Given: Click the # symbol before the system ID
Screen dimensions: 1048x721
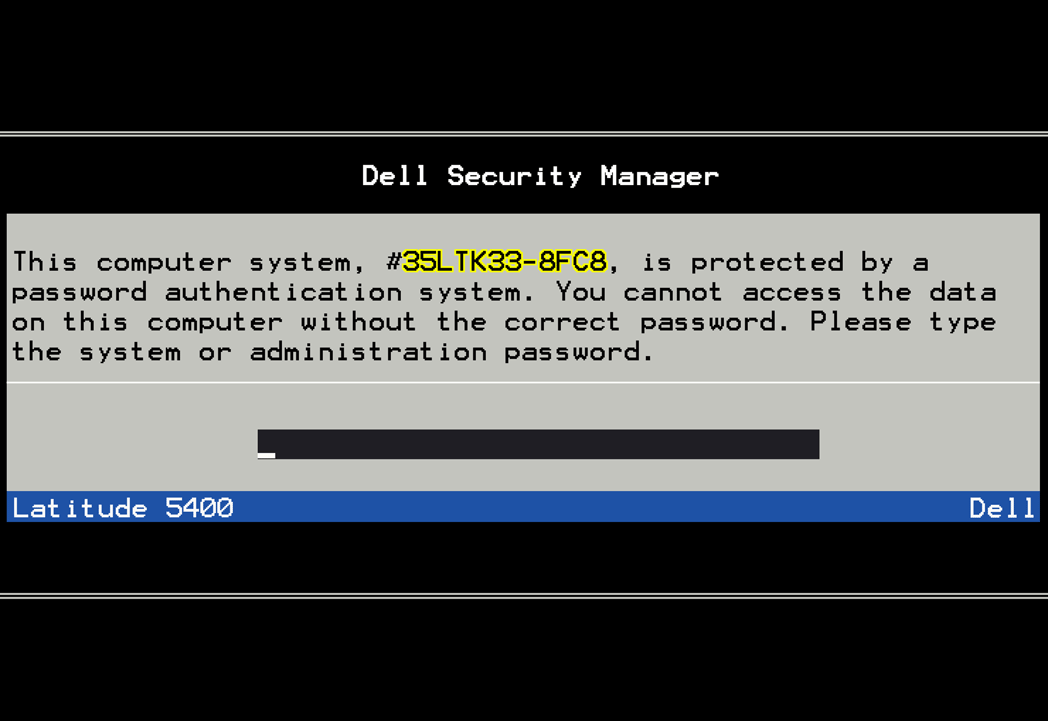Looking at the screenshot, I should (393, 262).
